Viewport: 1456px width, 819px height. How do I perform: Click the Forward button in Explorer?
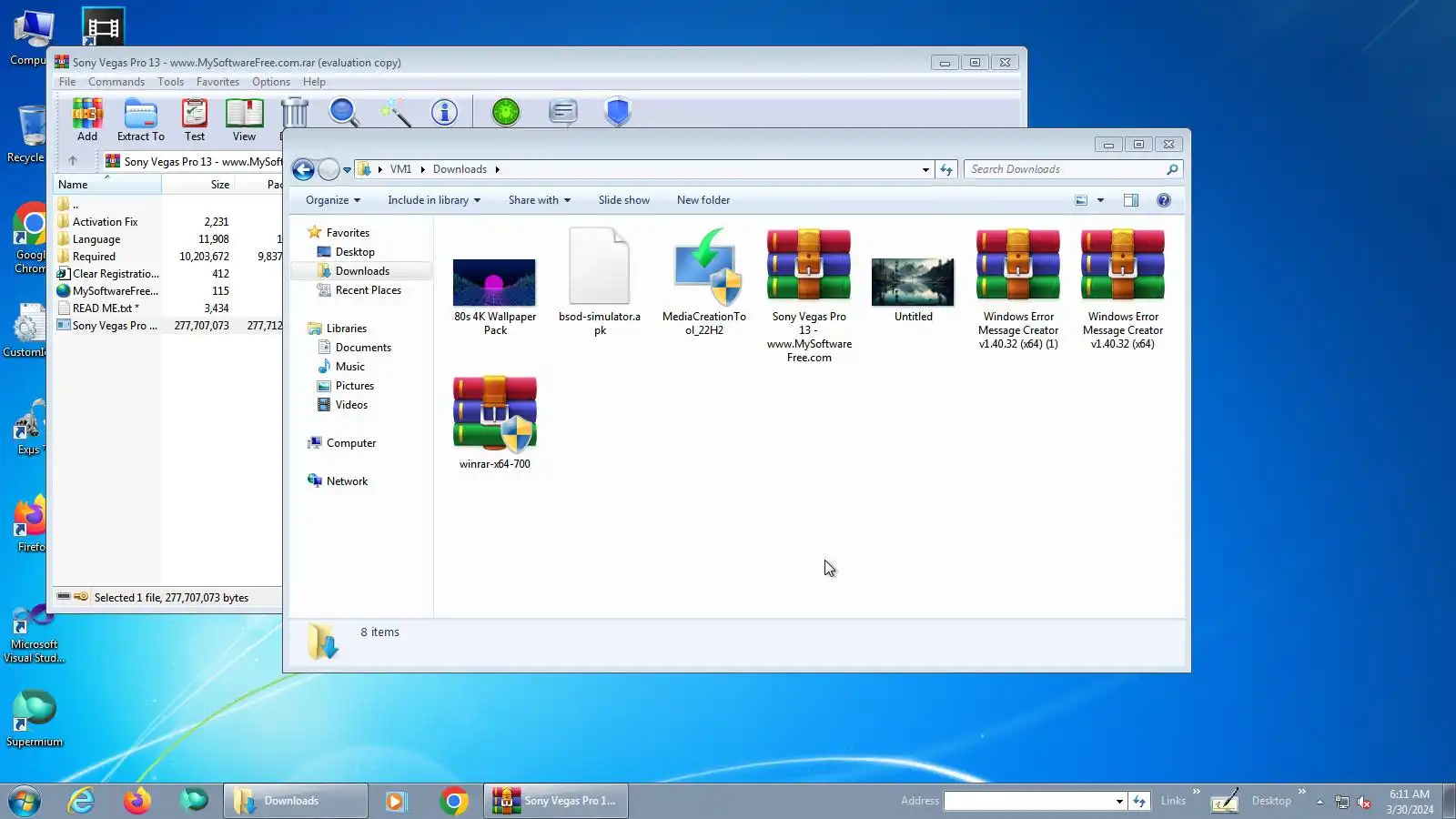click(x=329, y=169)
